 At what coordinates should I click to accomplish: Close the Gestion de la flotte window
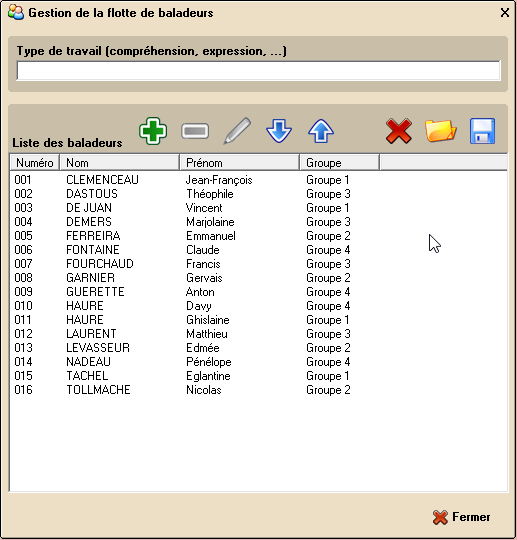(505, 13)
